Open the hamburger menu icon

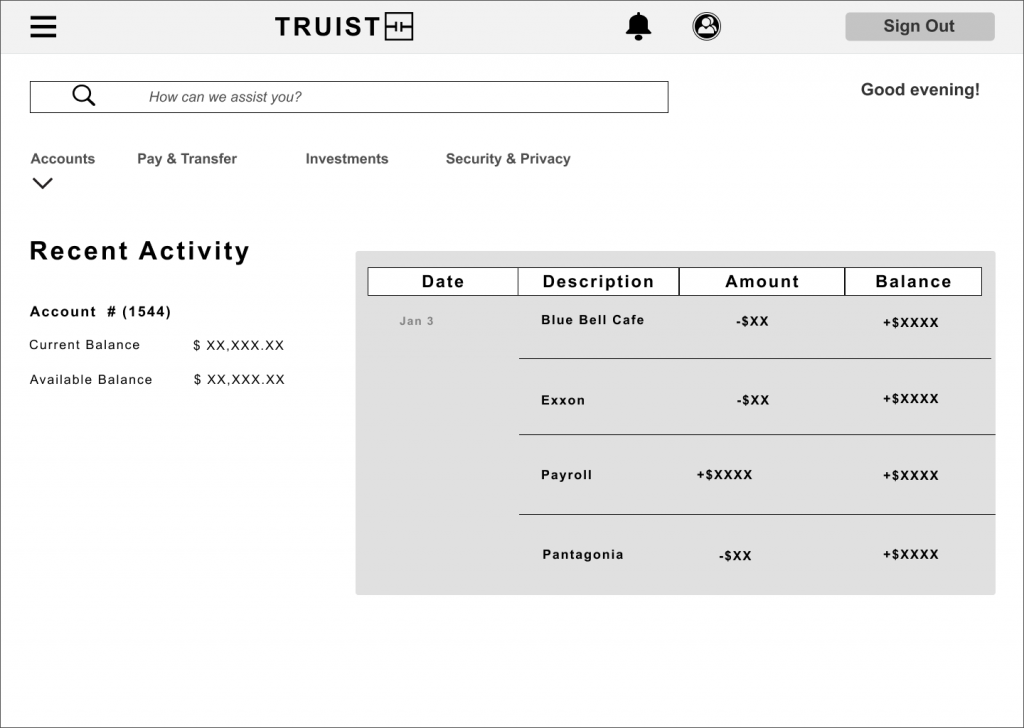(43, 27)
